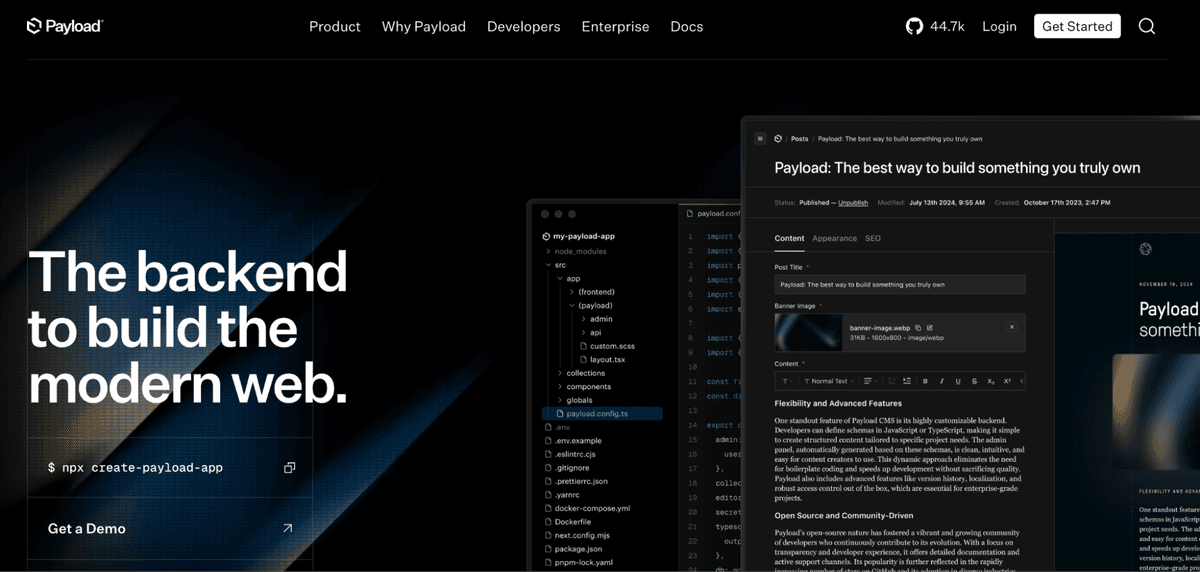Open the Developers menu
1200x572 pixels.
(x=524, y=26)
